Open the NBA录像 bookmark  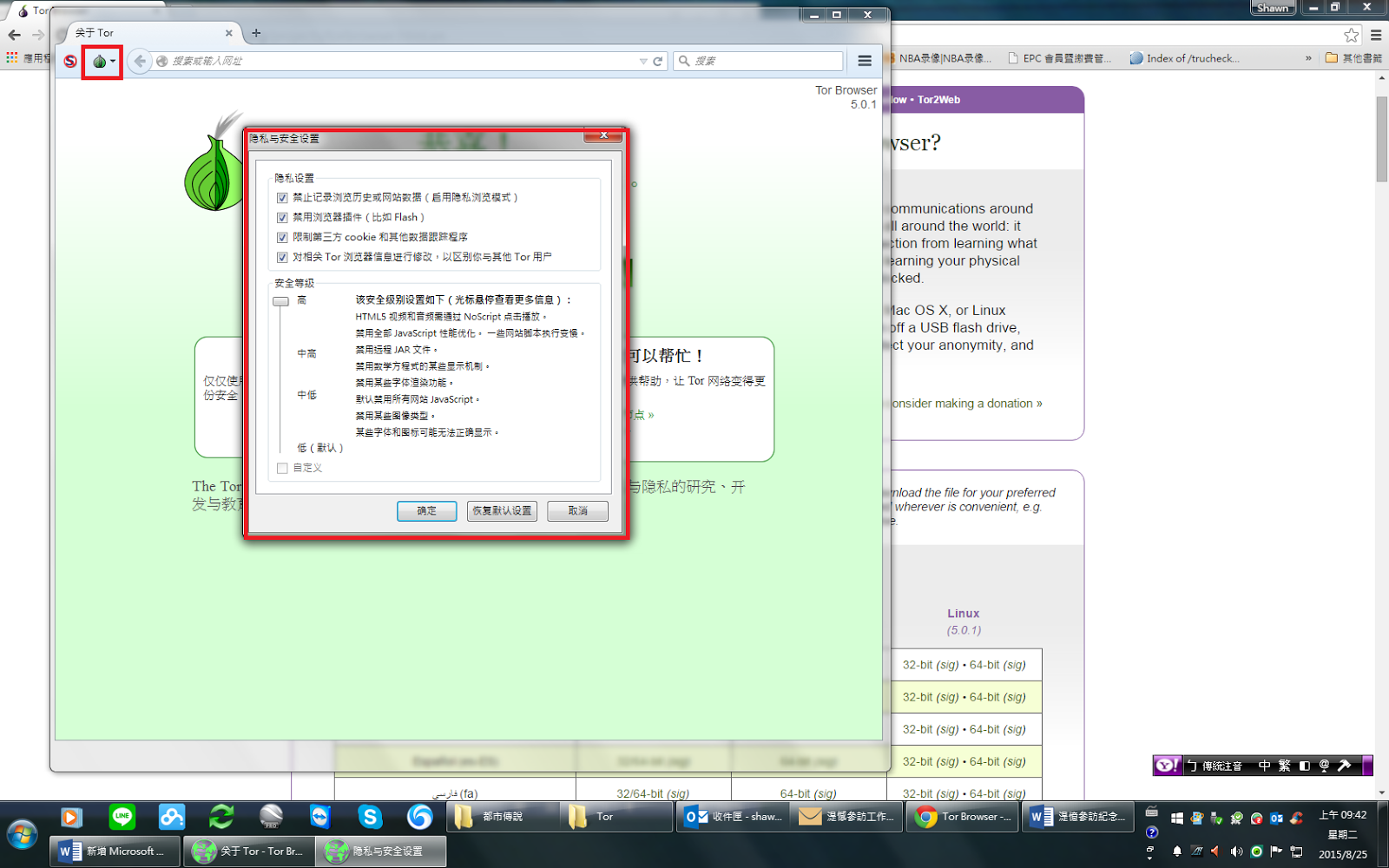939,58
